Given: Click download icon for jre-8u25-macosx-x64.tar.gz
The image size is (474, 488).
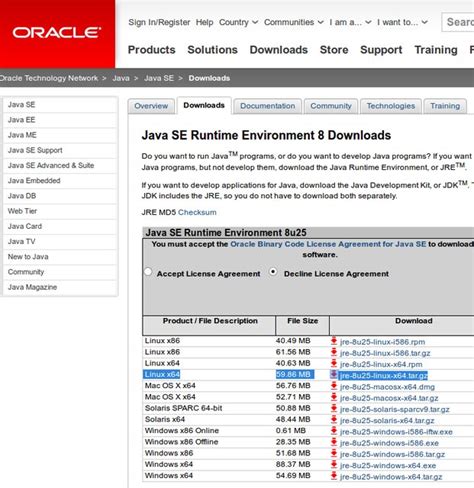Looking at the screenshot, I should pyautogui.click(x=334, y=397).
